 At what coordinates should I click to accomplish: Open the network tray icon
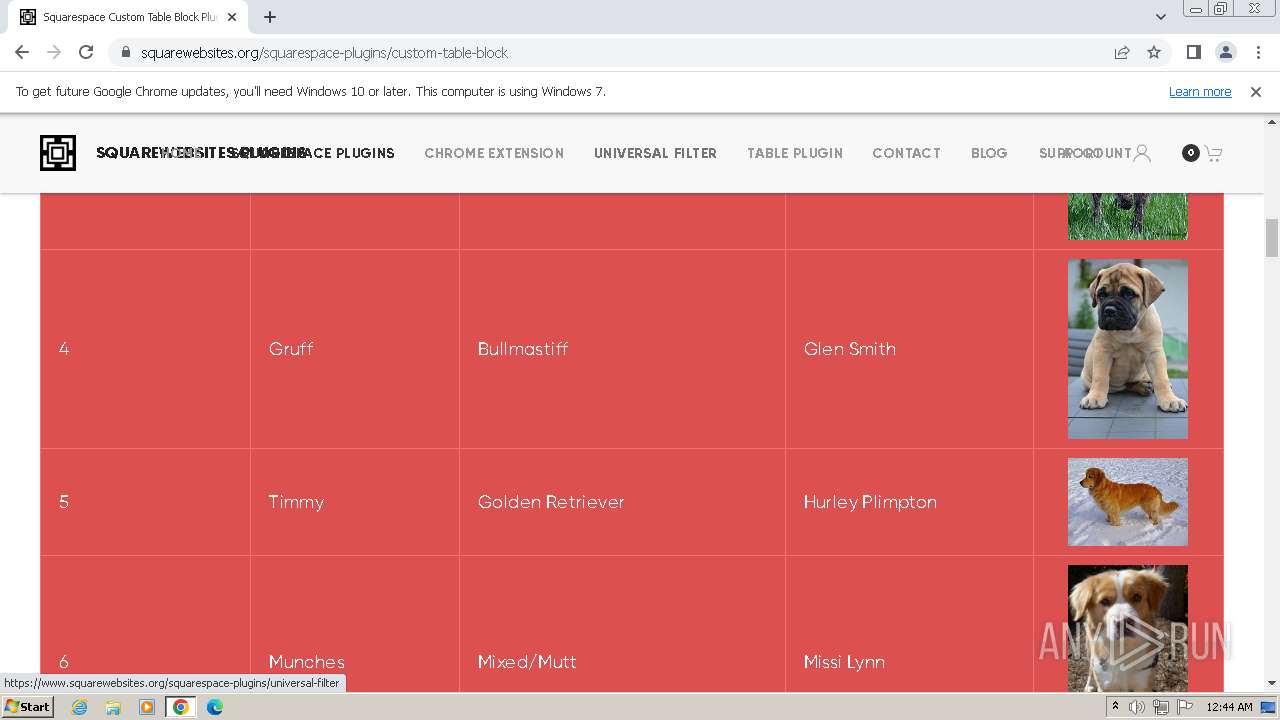pyautogui.click(x=1161, y=707)
